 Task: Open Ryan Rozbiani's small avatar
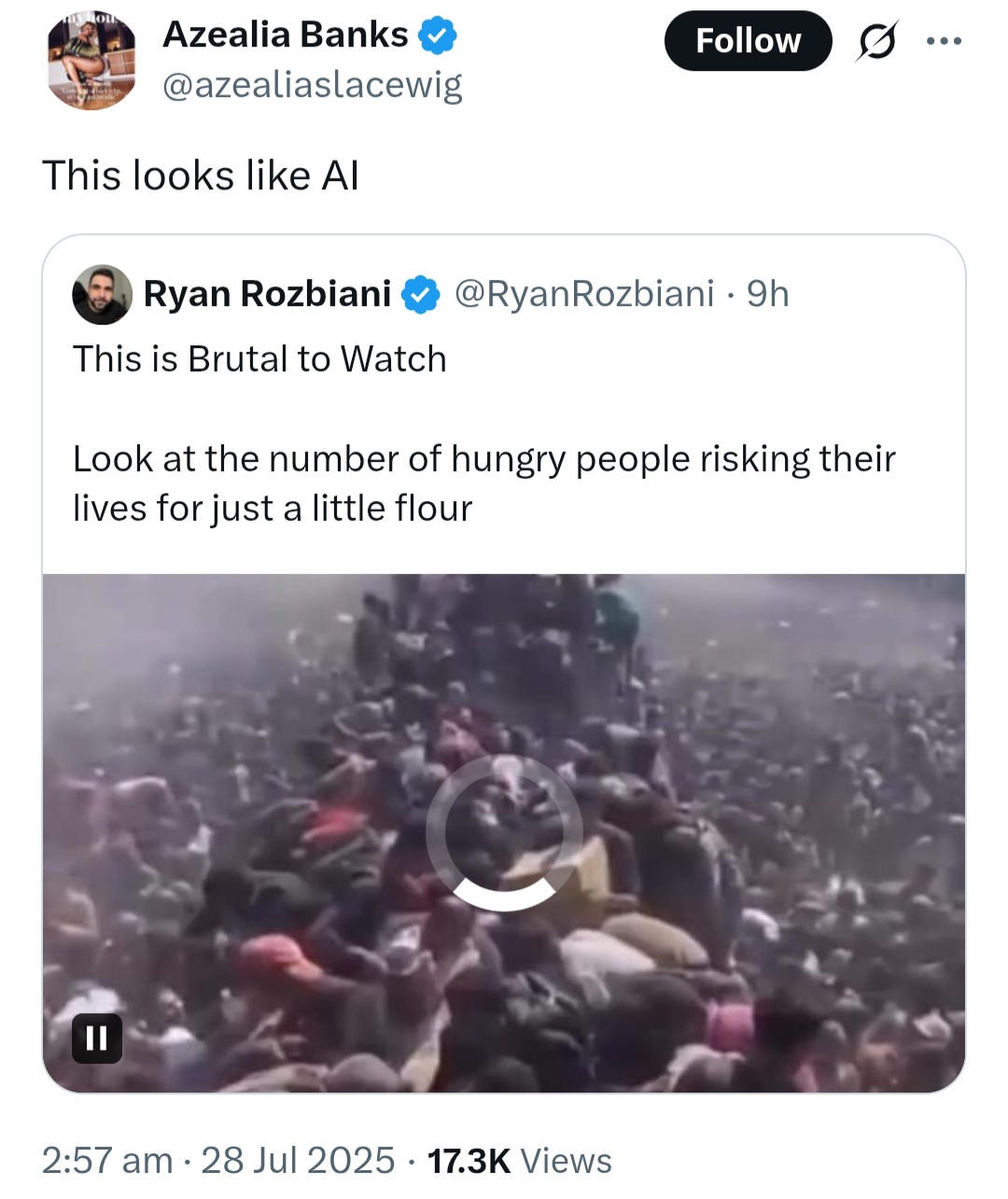(102, 294)
